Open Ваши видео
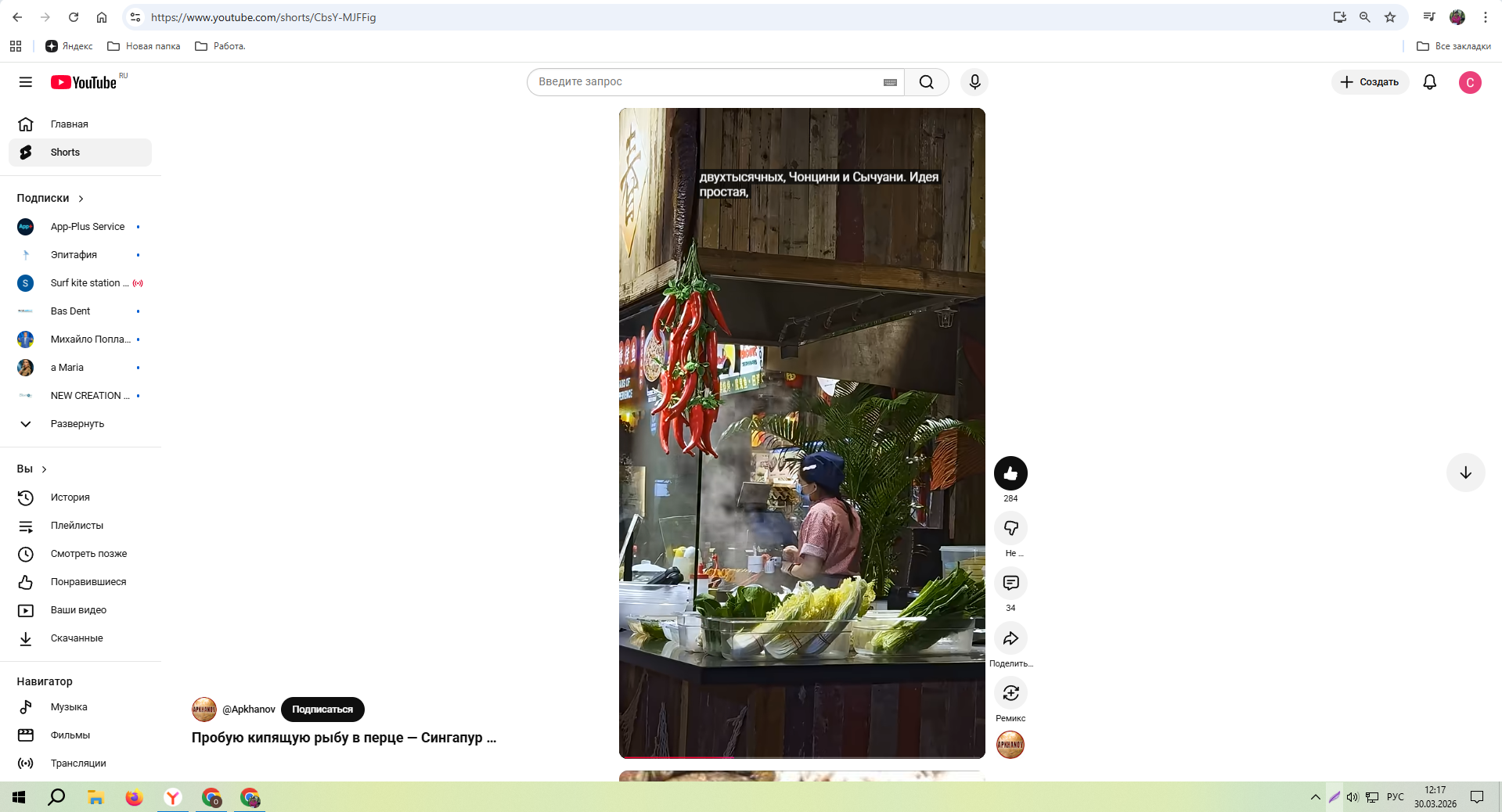This screenshot has height=812, width=1502. click(80, 610)
